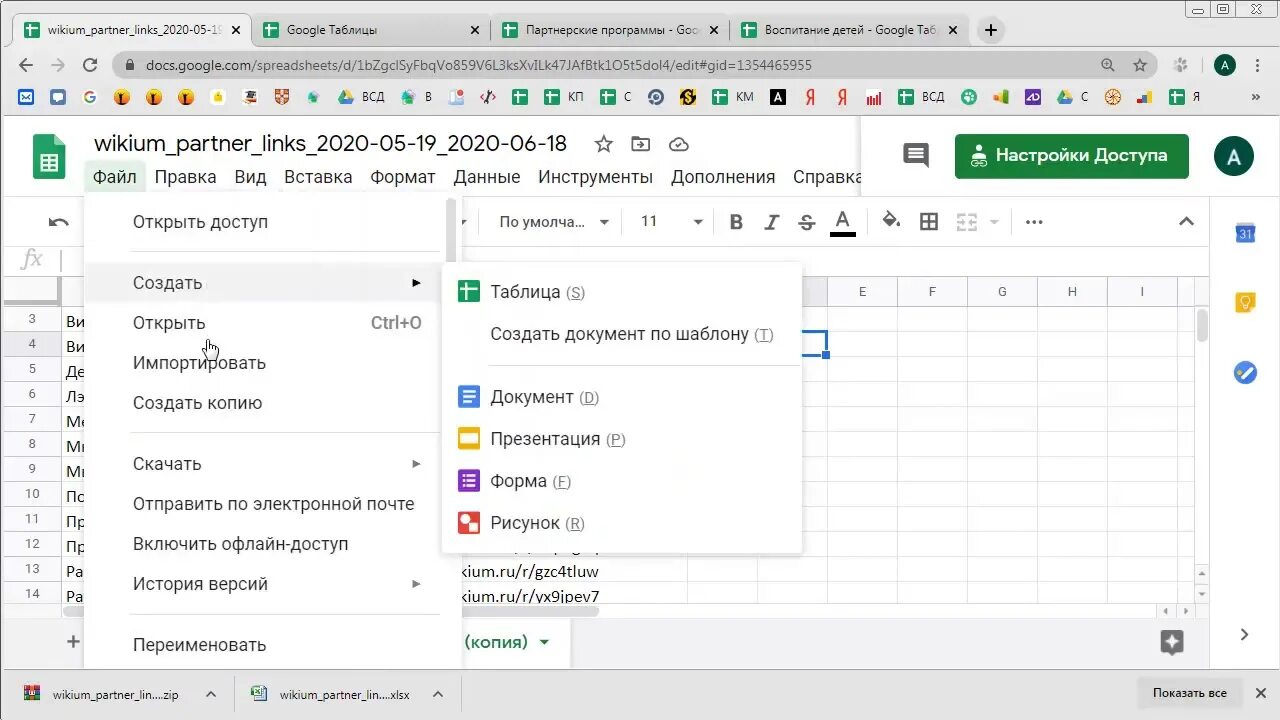1280x720 pixels.
Task: Open a new browser tab
Action: click(x=990, y=30)
